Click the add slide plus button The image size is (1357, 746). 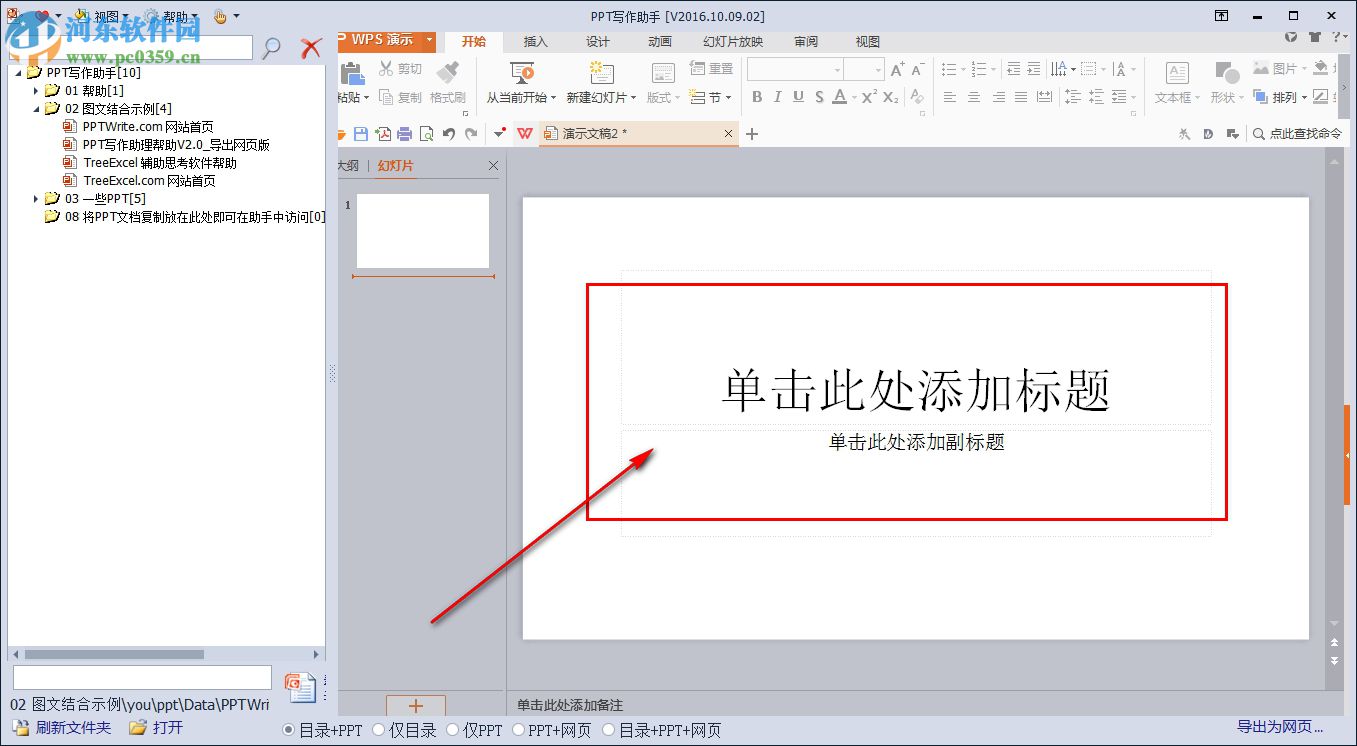point(416,706)
